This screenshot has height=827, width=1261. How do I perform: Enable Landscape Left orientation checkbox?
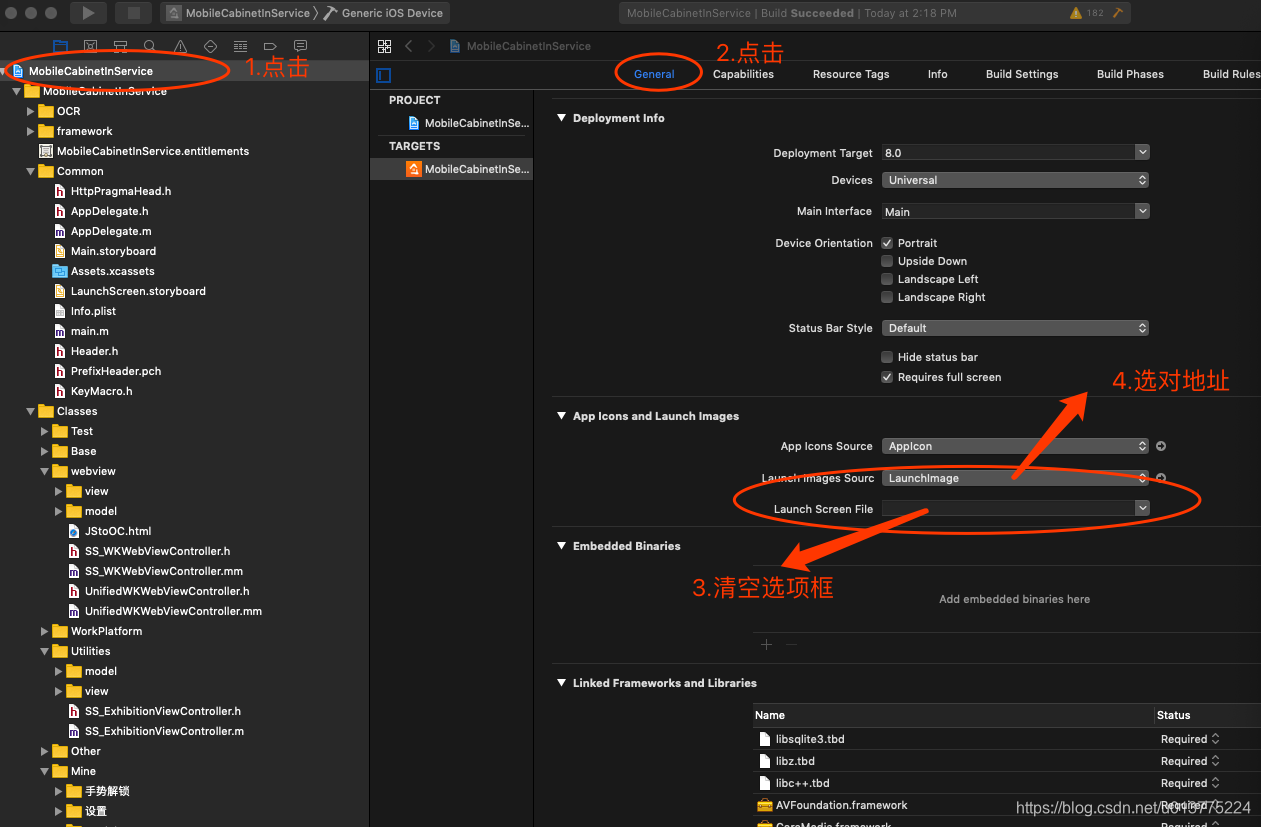pyautogui.click(x=886, y=279)
